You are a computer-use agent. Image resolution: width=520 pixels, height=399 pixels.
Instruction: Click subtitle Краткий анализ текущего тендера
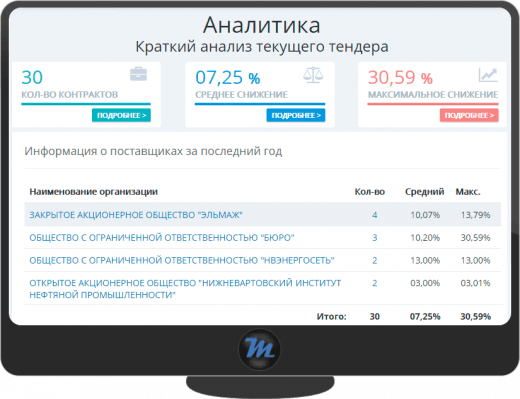point(262,47)
